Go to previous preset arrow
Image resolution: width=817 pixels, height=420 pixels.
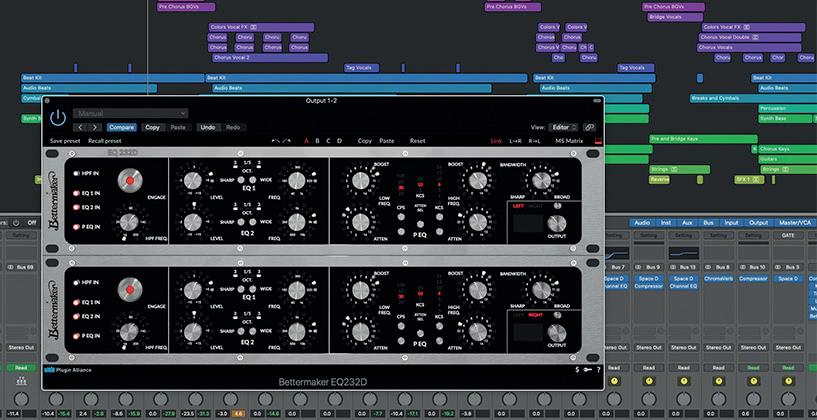80,127
